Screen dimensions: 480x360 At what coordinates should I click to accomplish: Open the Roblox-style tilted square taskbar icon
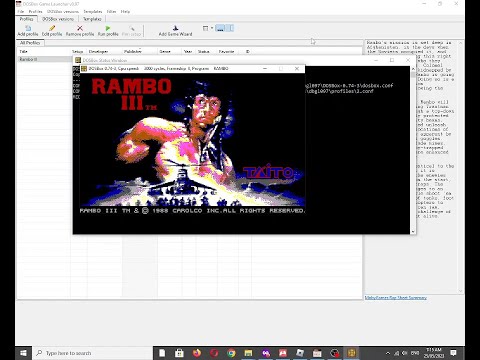coord(300,353)
